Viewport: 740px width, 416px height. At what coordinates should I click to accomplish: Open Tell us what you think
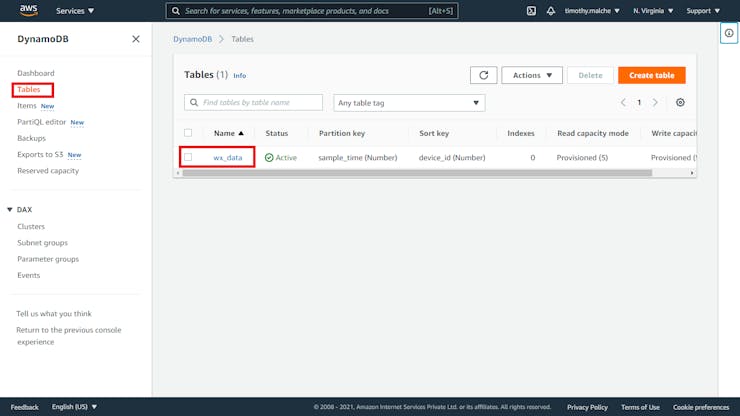(54, 314)
